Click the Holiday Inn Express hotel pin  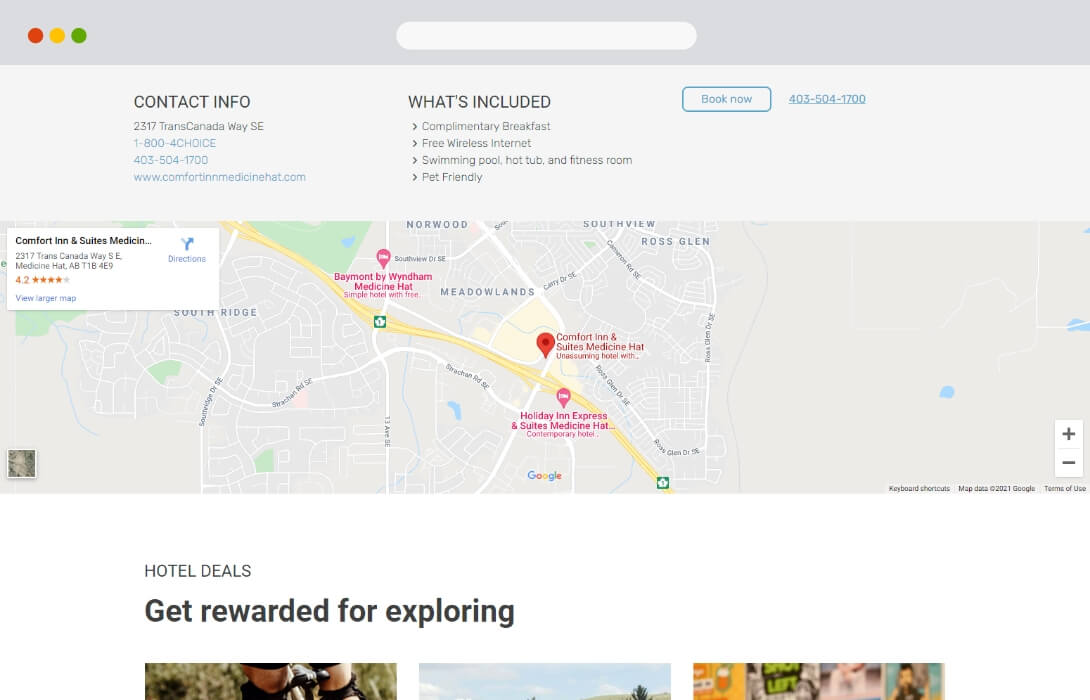[x=563, y=398]
